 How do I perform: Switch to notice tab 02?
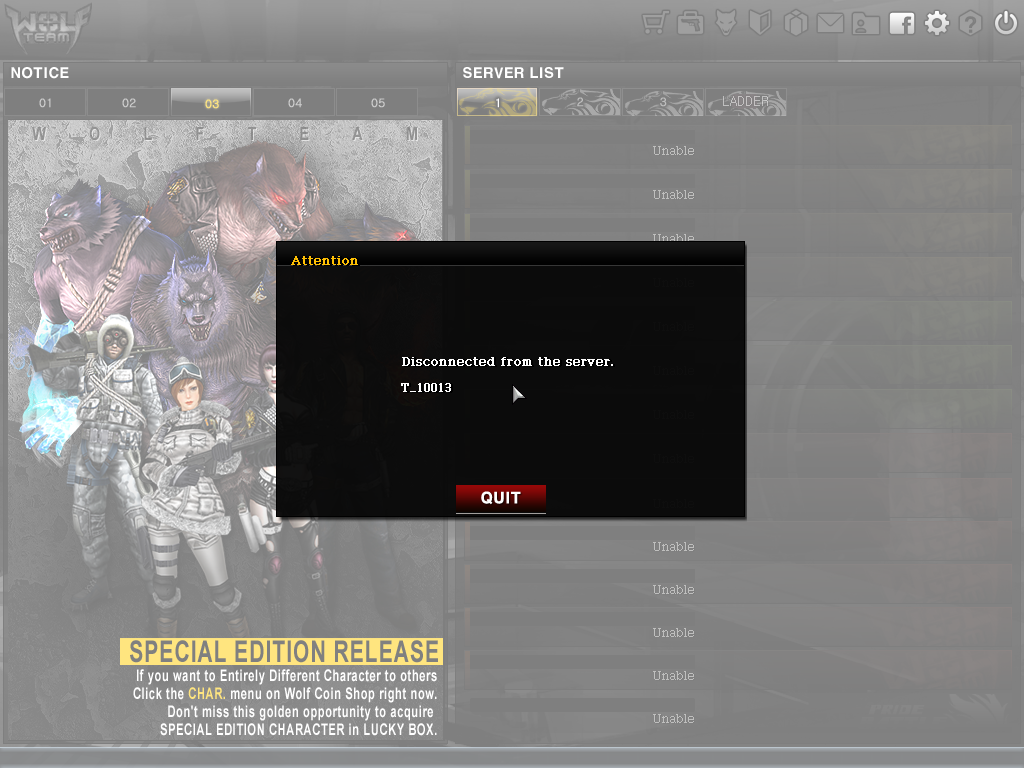(129, 103)
